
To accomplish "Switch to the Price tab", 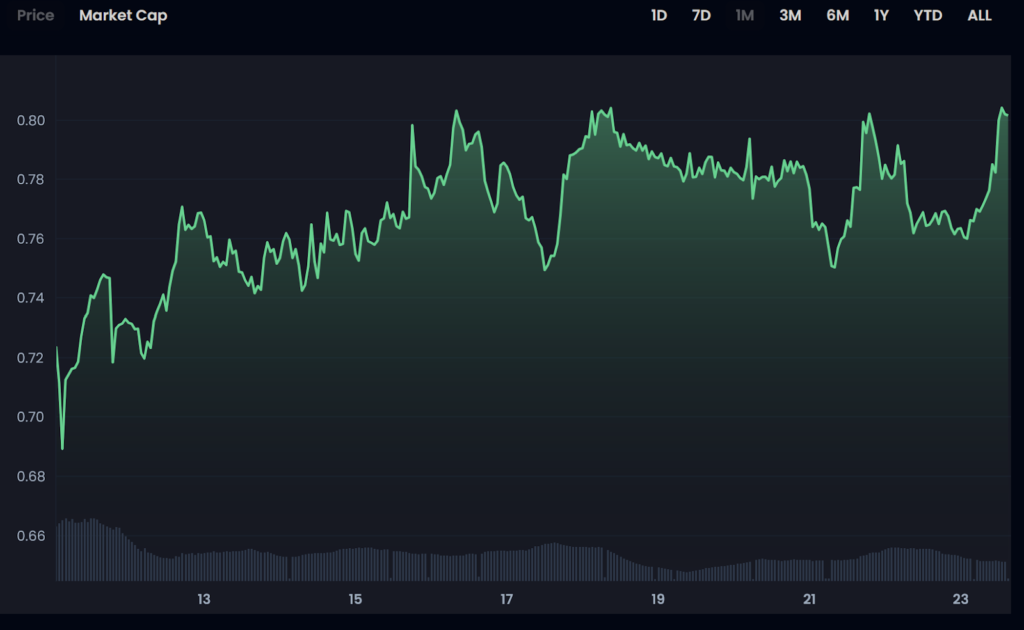I will pyautogui.click(x=36, y=16).
